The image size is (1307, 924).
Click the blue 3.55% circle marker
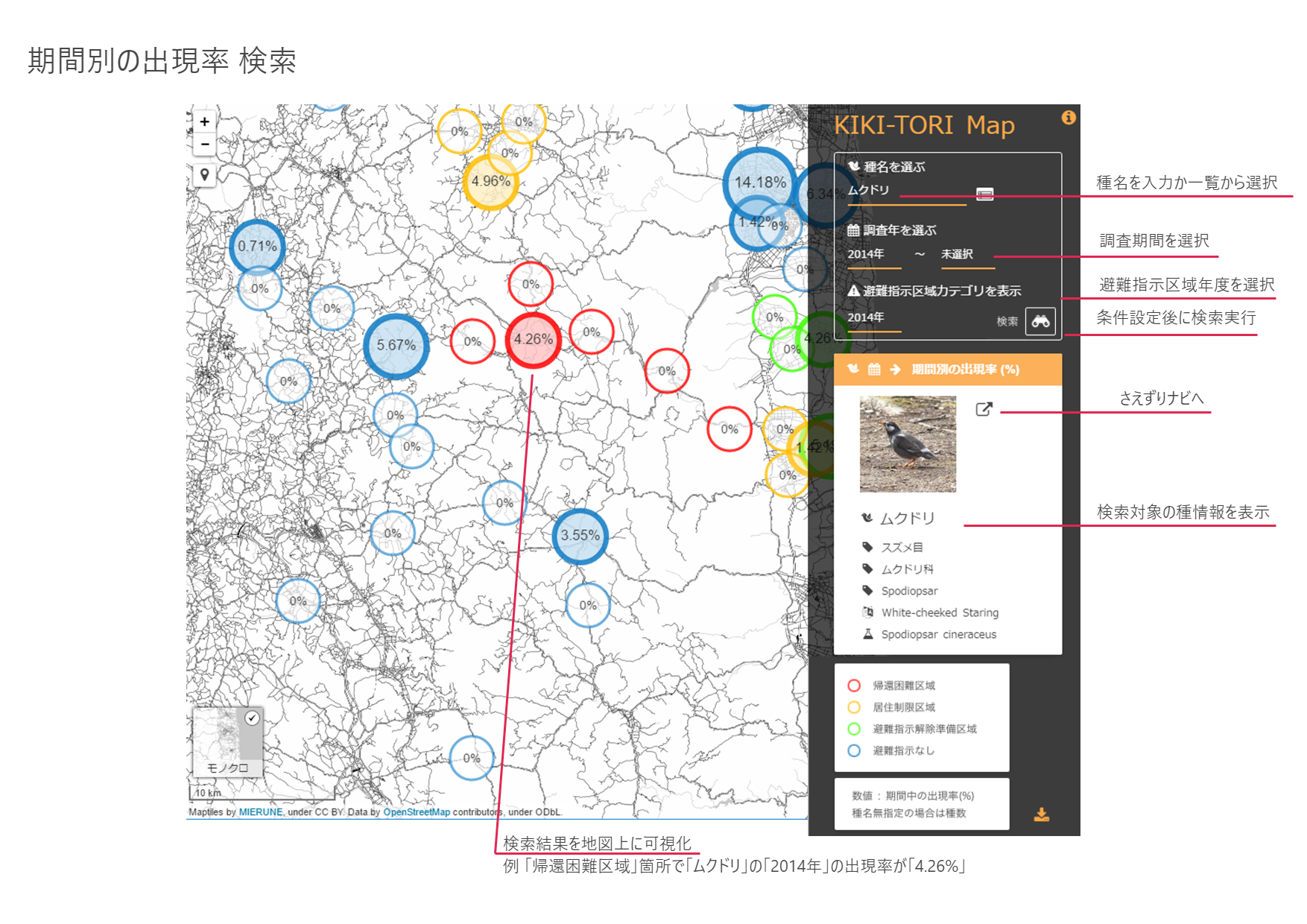580,536
